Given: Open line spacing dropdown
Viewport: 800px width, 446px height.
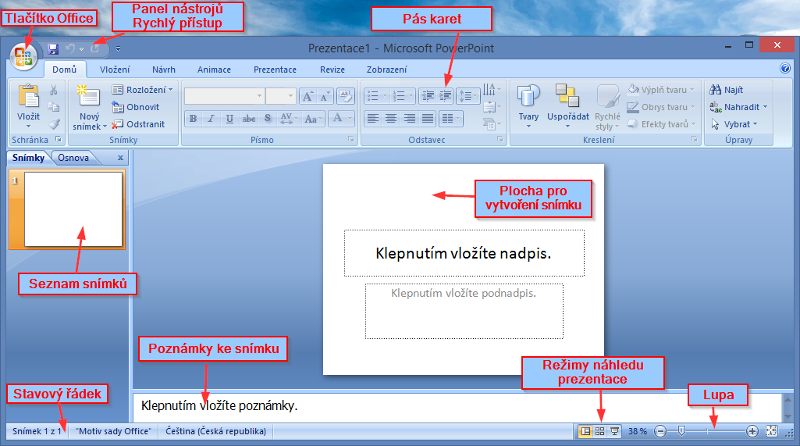Looking at the screenshot, I should point(468,96).
